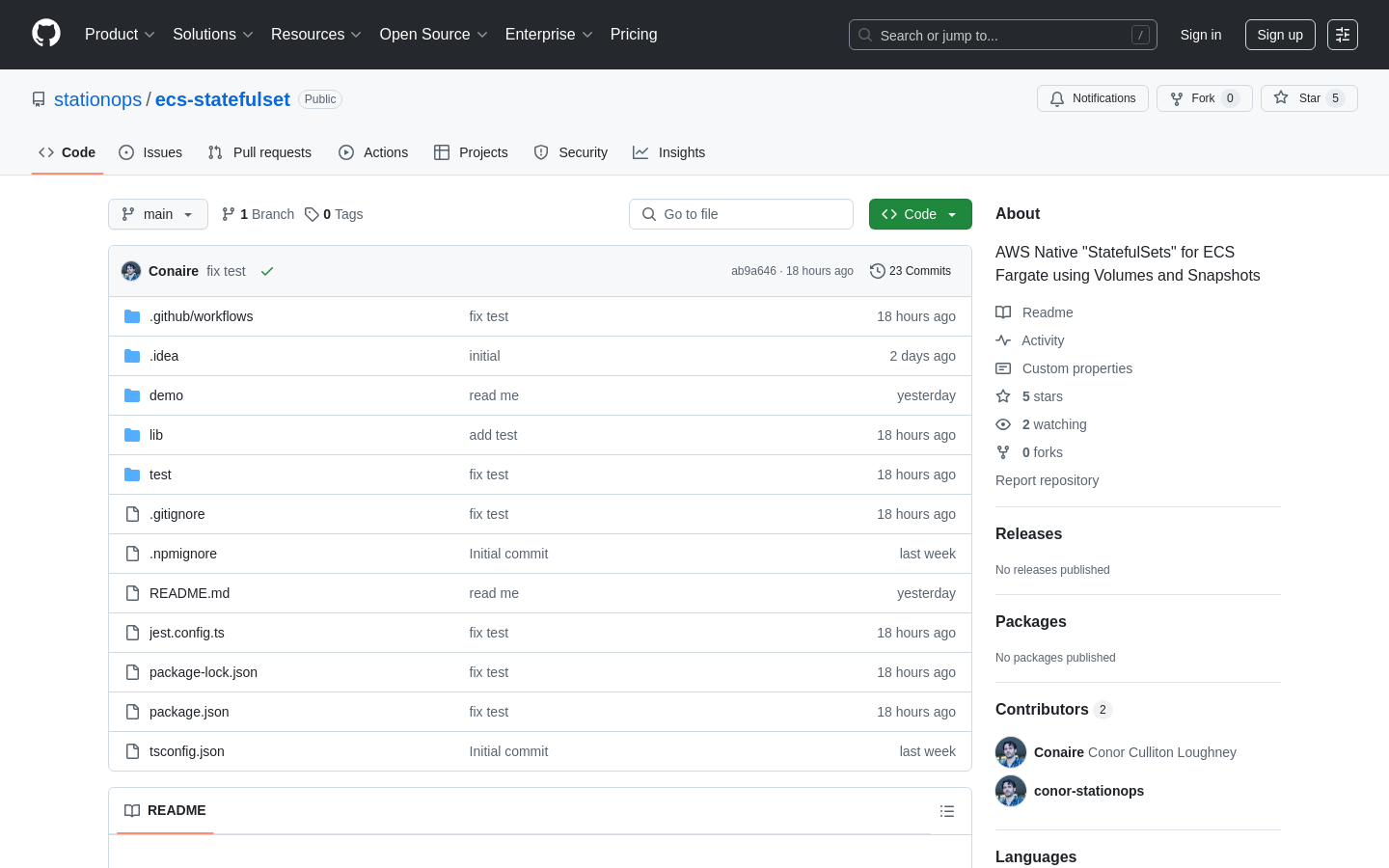Switch to the Code tab
This screenshot has width=1389, height=868.
pos(68,152)
